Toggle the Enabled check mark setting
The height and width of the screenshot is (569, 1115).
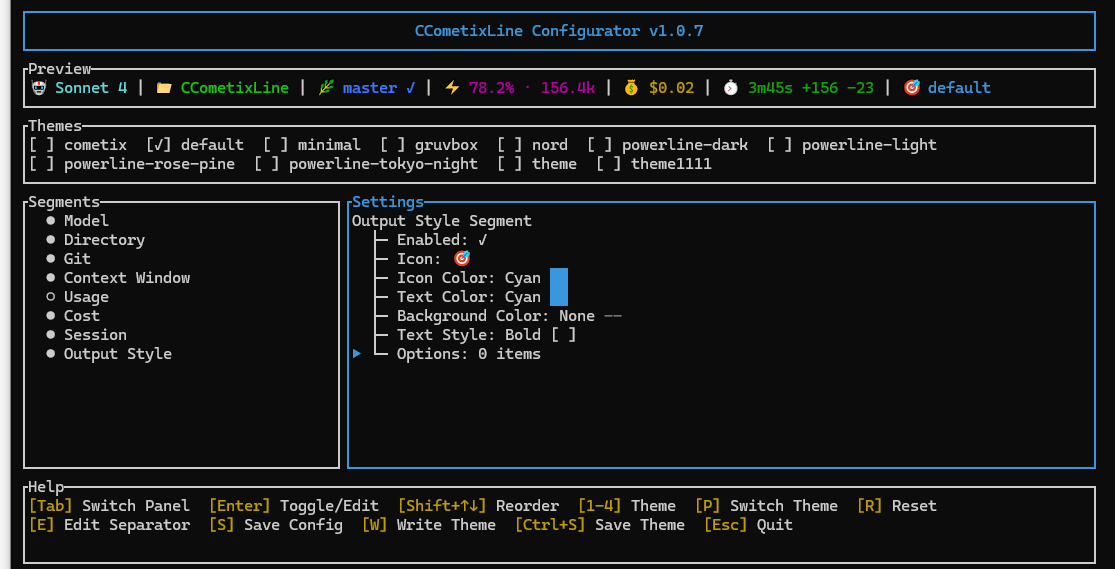pyautogui.click(x=483, y=240)
